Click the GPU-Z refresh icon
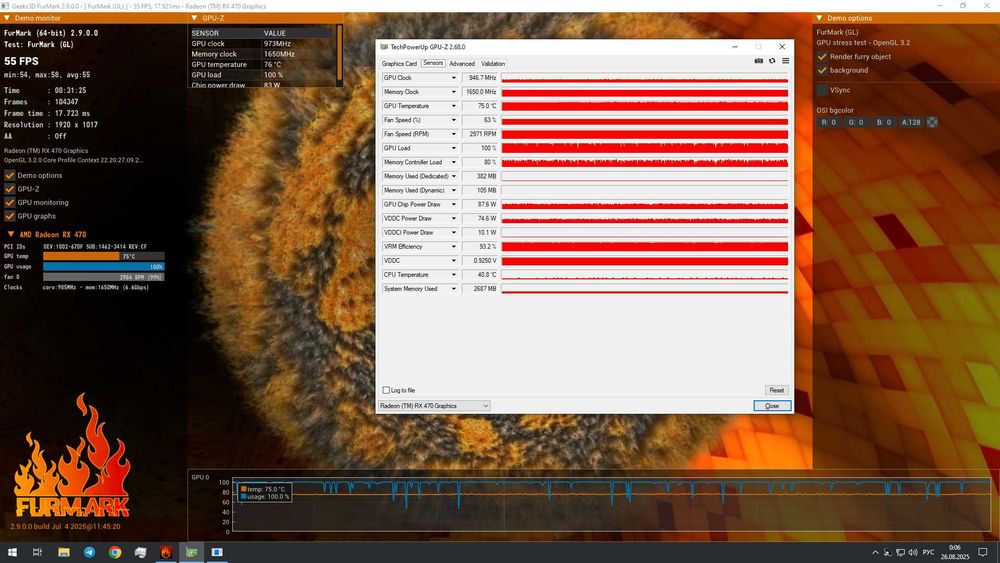Image resolution: width=1000 pixels, height=563 pixels. tap(772, 61)
